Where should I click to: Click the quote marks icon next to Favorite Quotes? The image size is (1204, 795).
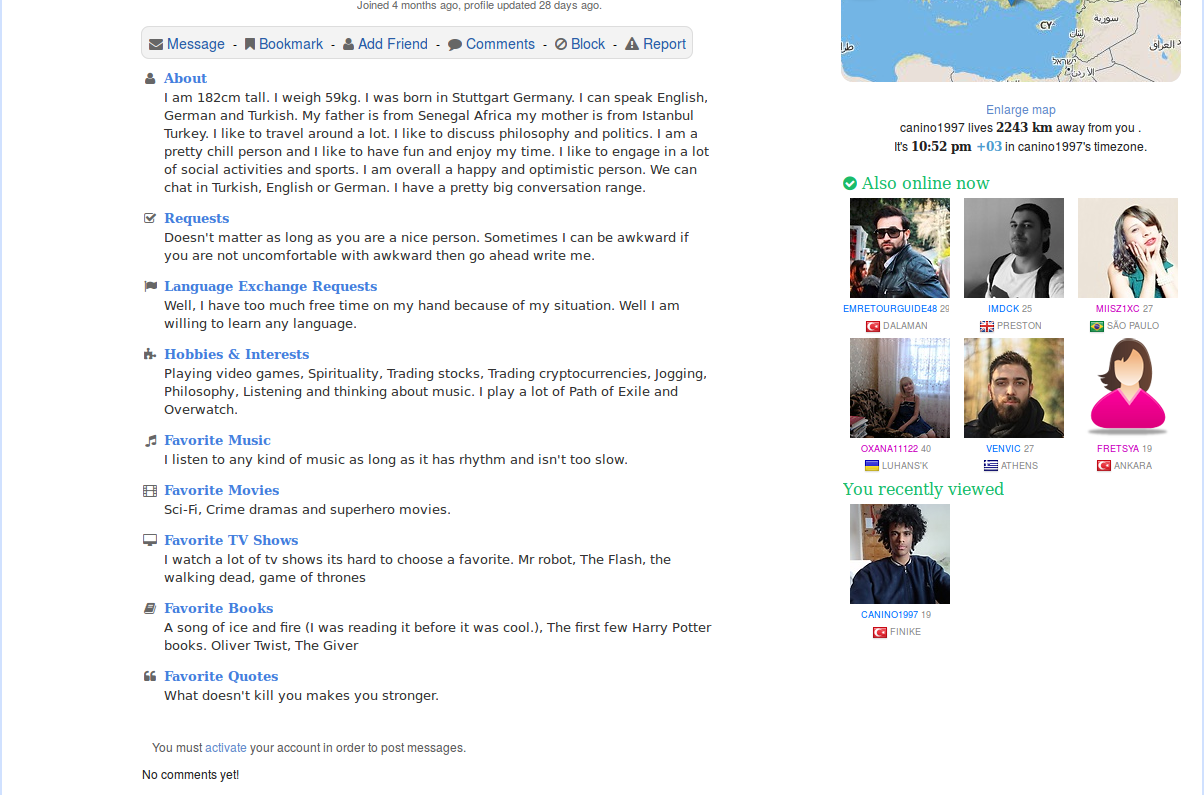tap(150, 676)
